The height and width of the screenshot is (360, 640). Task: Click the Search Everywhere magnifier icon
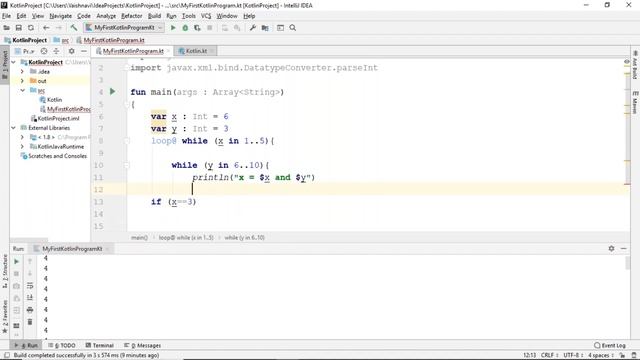click(293, 28)
